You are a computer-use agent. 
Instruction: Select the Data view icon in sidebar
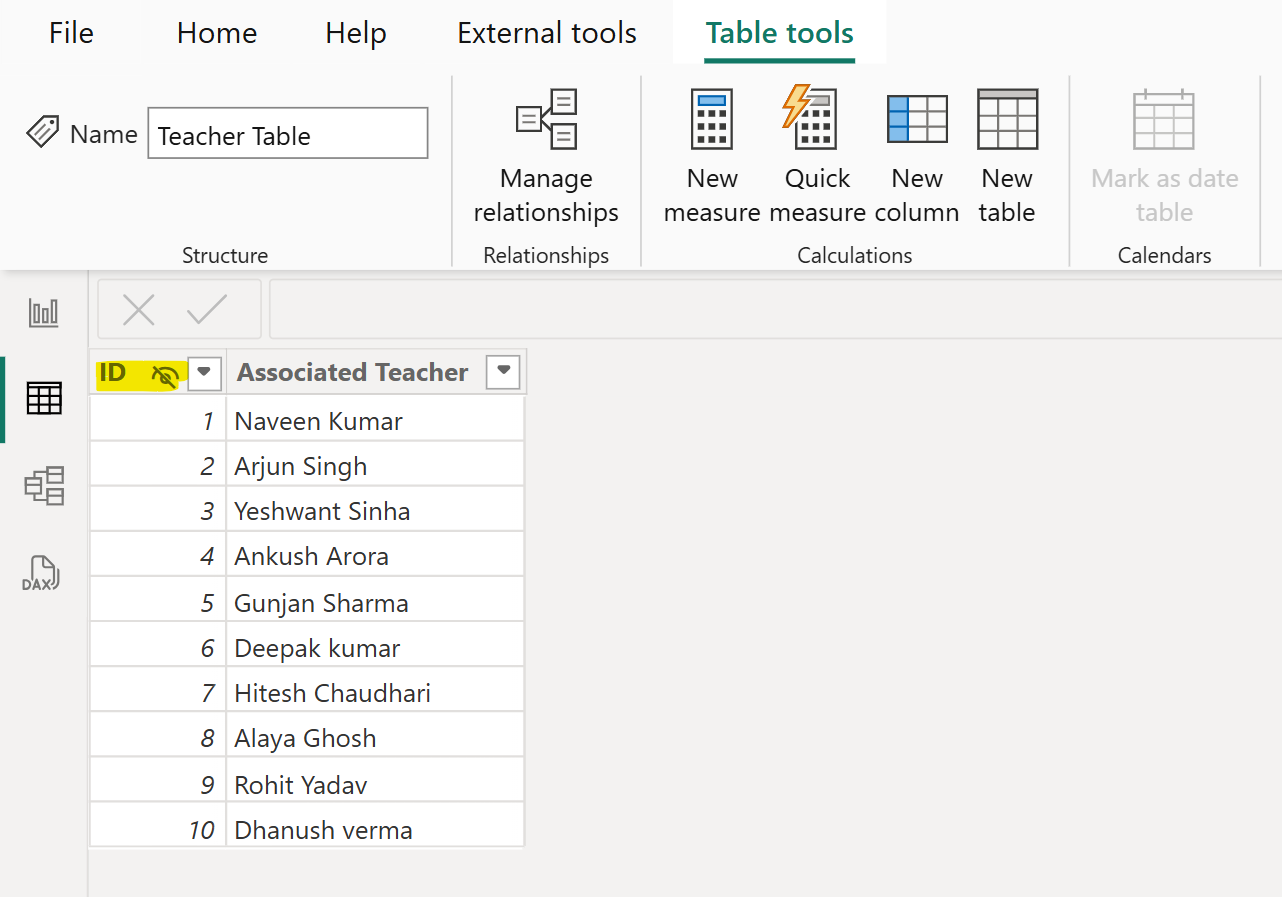point(42,398)
